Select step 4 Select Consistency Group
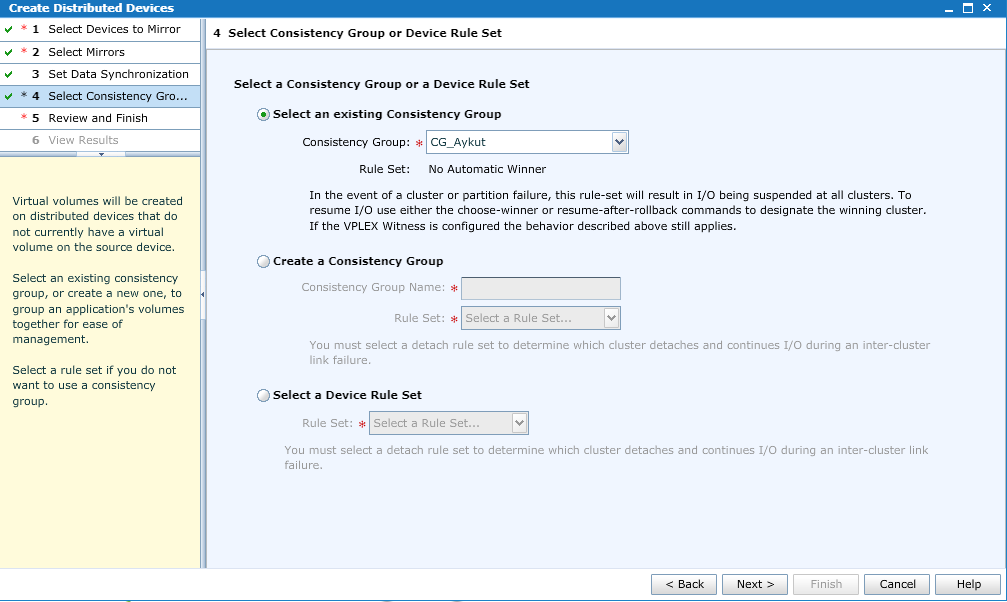This screenshot has width=1007, height=602. click(100, 96)
